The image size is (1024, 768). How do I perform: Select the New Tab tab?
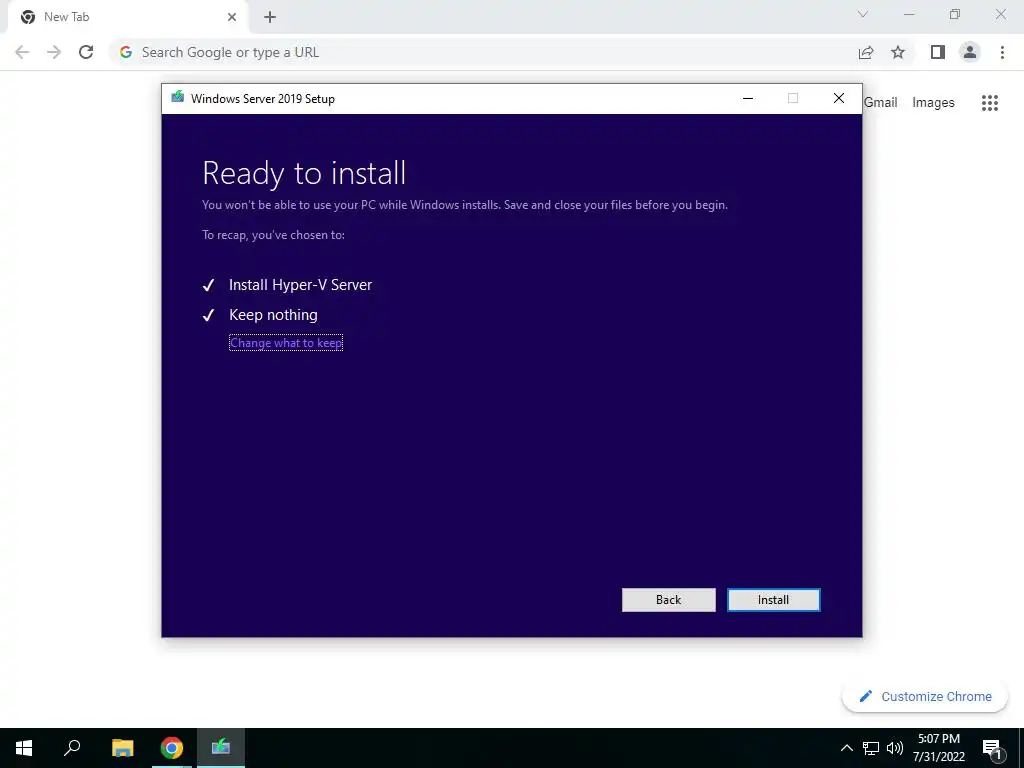point(127,17)
